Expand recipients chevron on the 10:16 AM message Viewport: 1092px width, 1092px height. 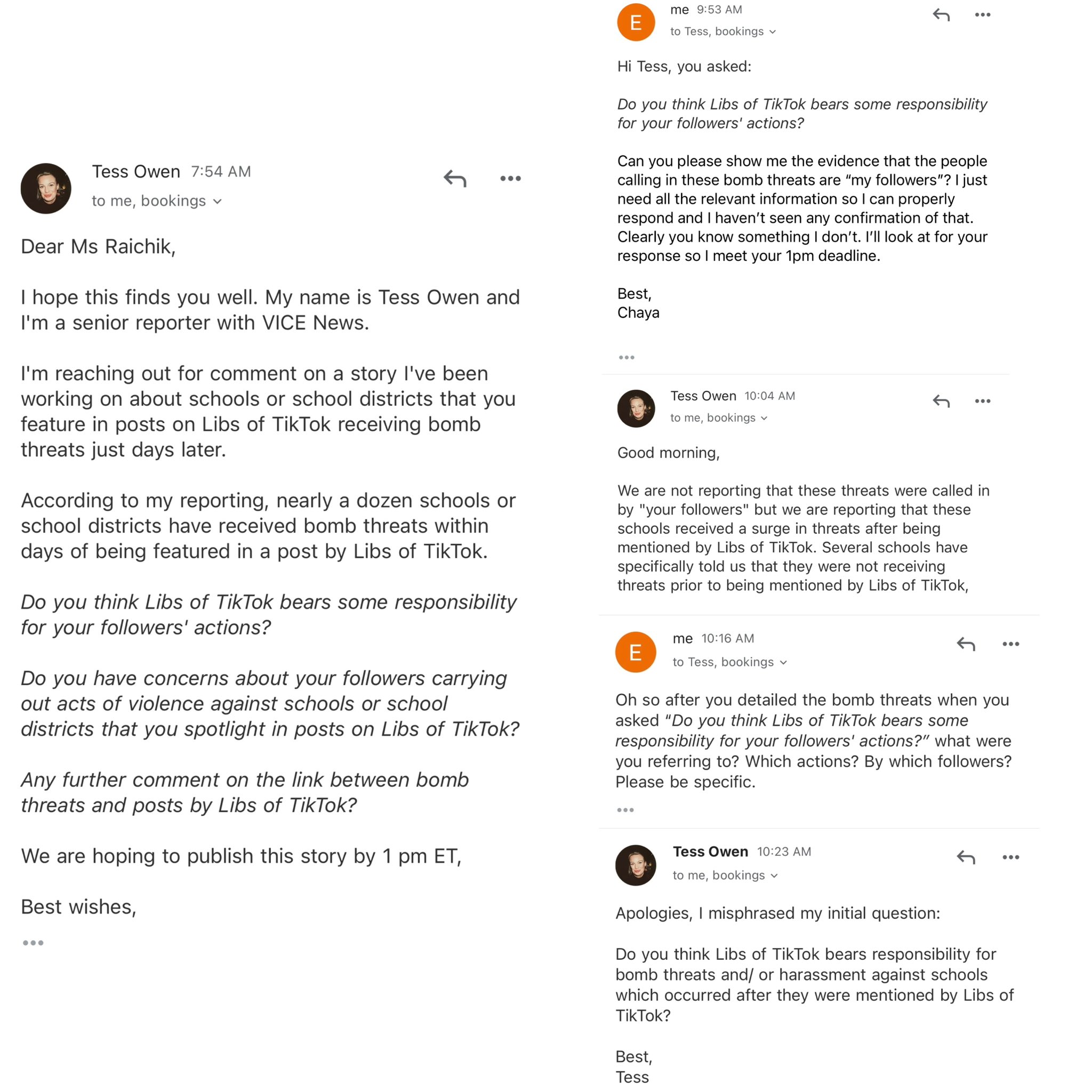tap(783, 662)
